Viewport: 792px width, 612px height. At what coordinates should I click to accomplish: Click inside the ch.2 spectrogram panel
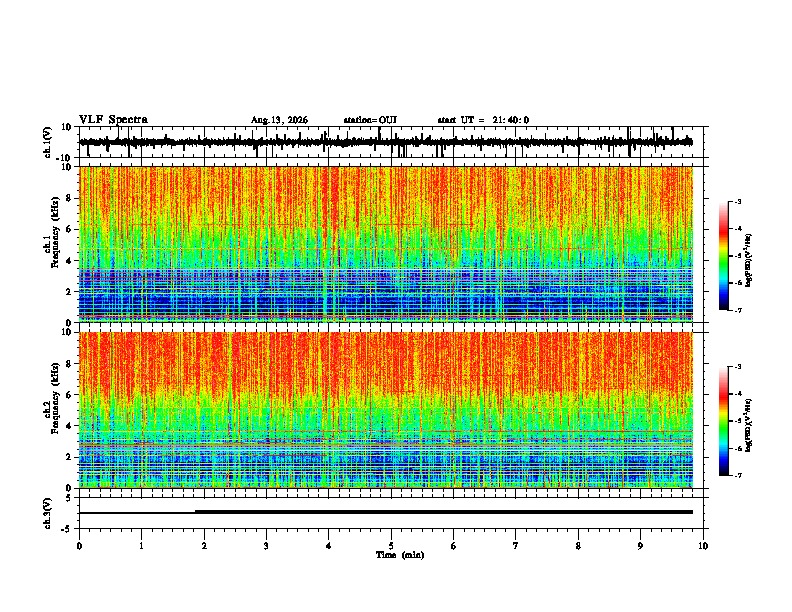(386, 410)
